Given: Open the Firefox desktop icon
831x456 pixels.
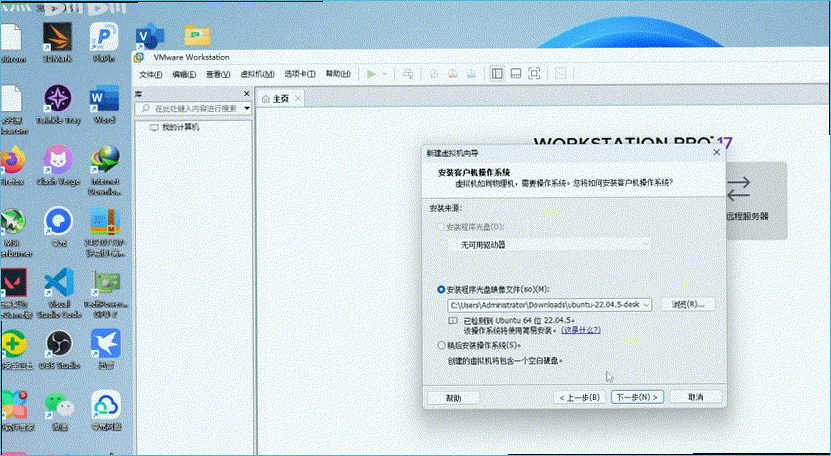Looking at the screenshot, I should [x=13, y=166].
